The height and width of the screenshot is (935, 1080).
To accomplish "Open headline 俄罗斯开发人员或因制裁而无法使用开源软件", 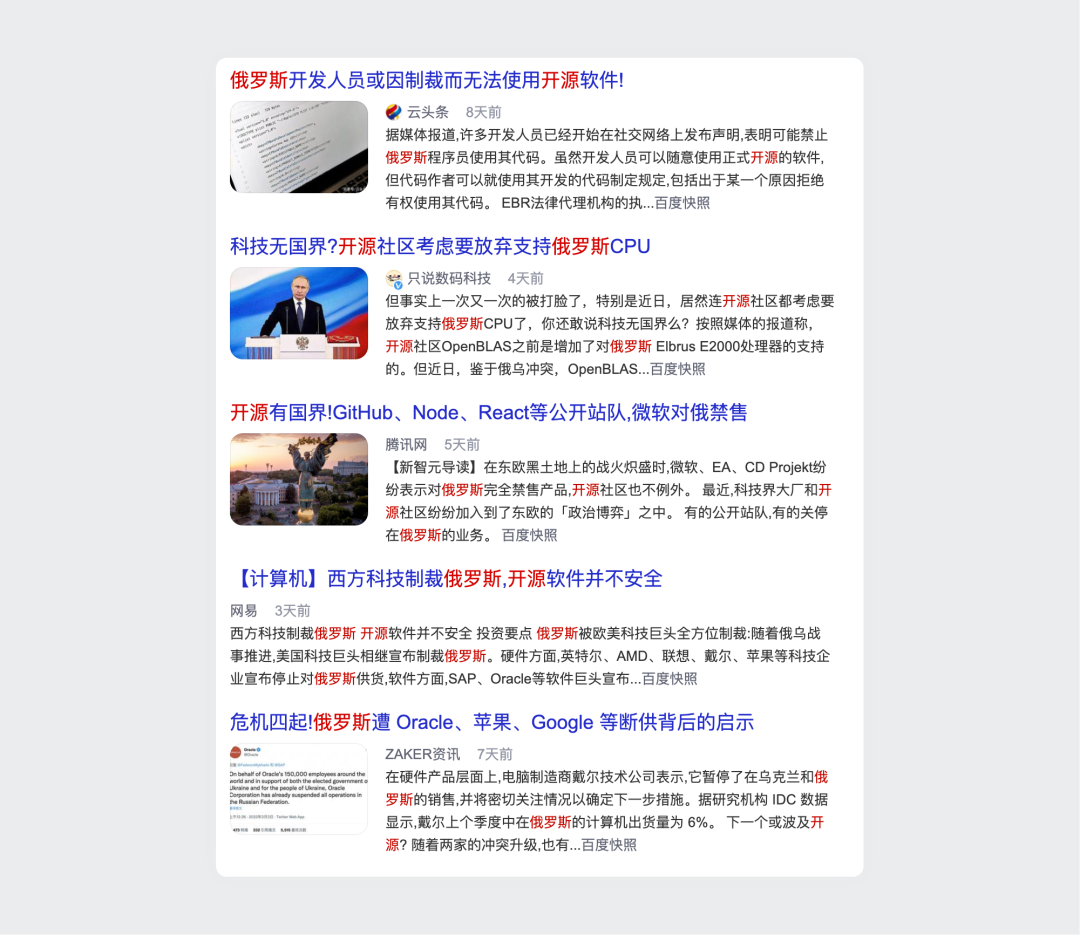I will click(427, 80).
